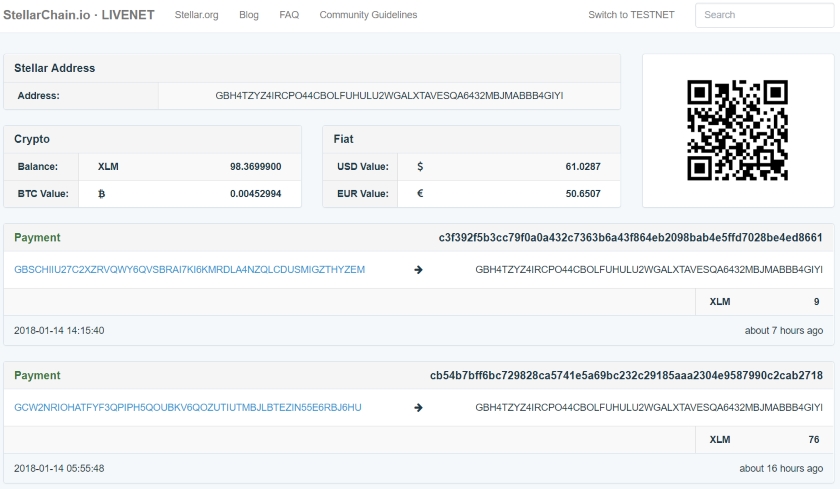The width and height of the screenshot is (840, 489).
Task: Click recipient address in cb54b7 payment
Action: (649, 408)
